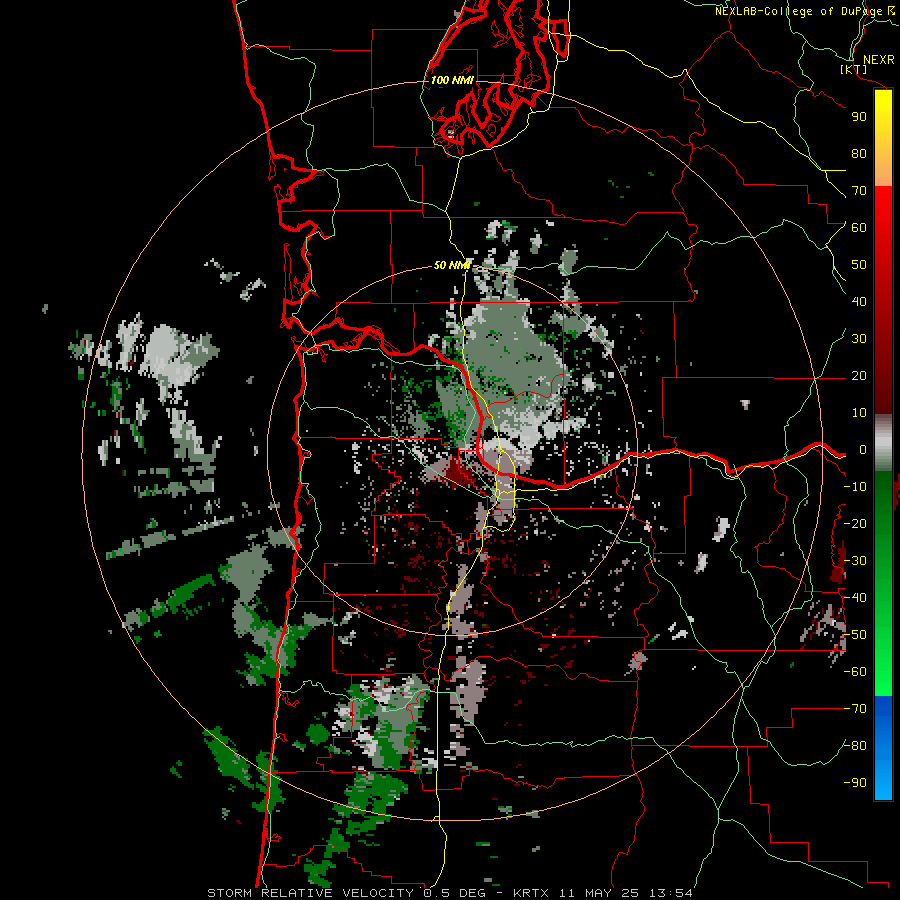Select the gray zero-velocity segment of the color bar
The width and height of the screenshot is (900, 900).
[883, 442]
